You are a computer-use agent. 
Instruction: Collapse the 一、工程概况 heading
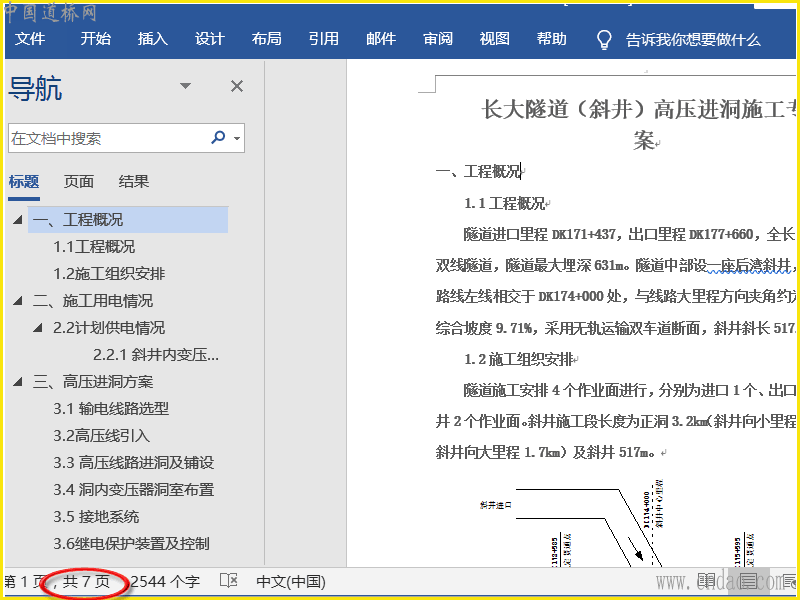[18, 220]
